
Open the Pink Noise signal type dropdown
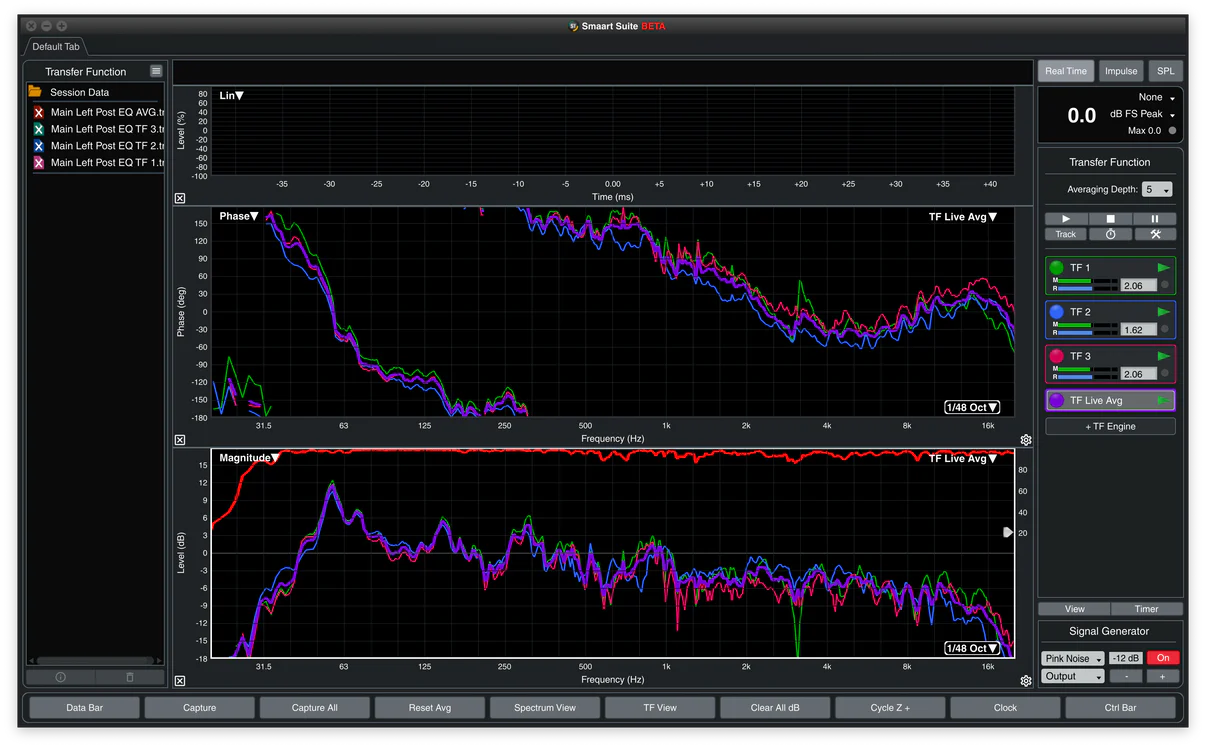pyautogui.click(x=1072, y=658)
